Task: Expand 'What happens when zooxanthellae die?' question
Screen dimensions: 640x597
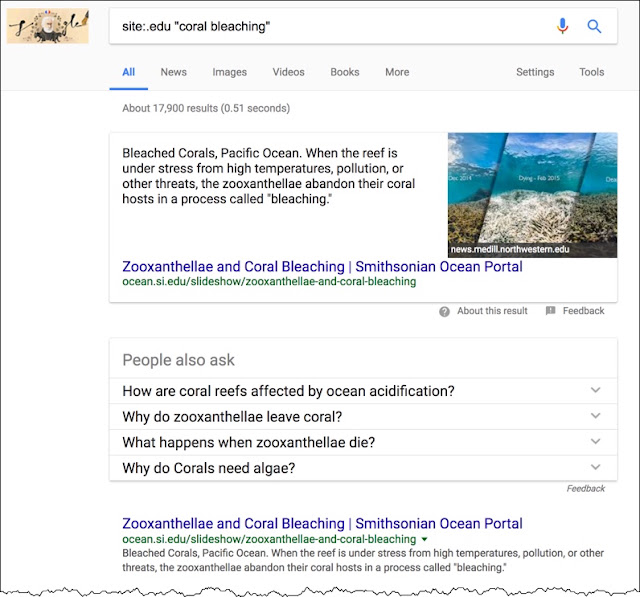Action: tap(363, 442)
